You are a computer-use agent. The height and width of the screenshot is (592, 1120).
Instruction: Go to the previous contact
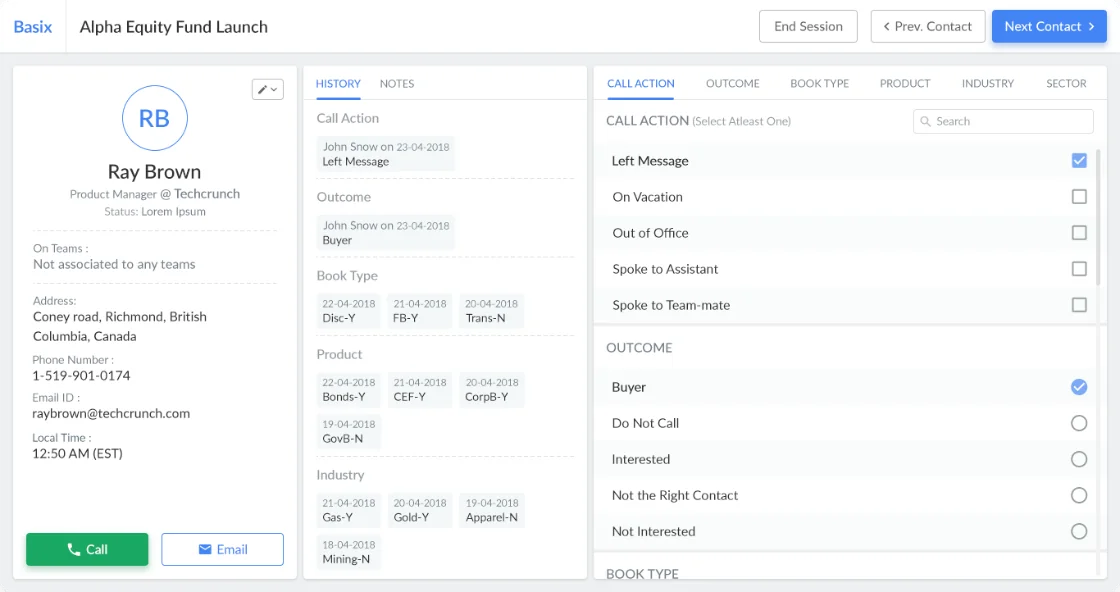(927, 26)
